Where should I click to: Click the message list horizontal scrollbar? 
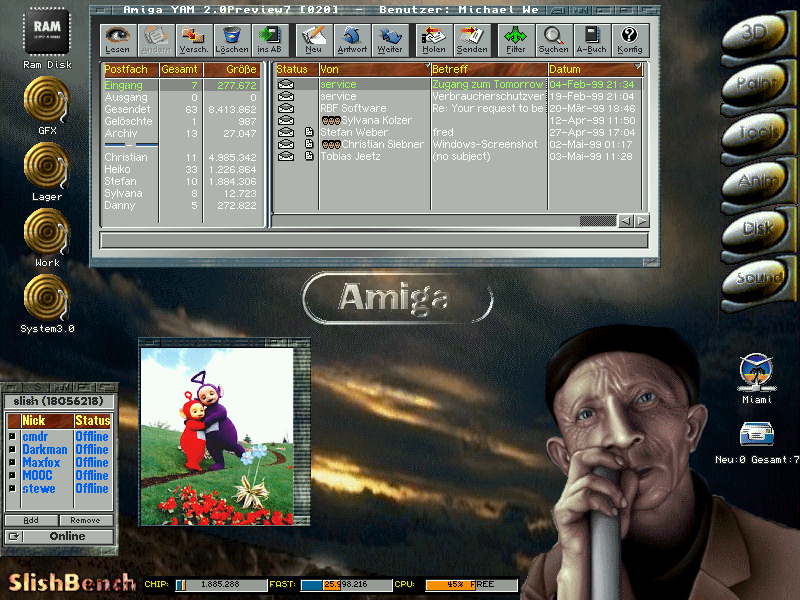596,220
